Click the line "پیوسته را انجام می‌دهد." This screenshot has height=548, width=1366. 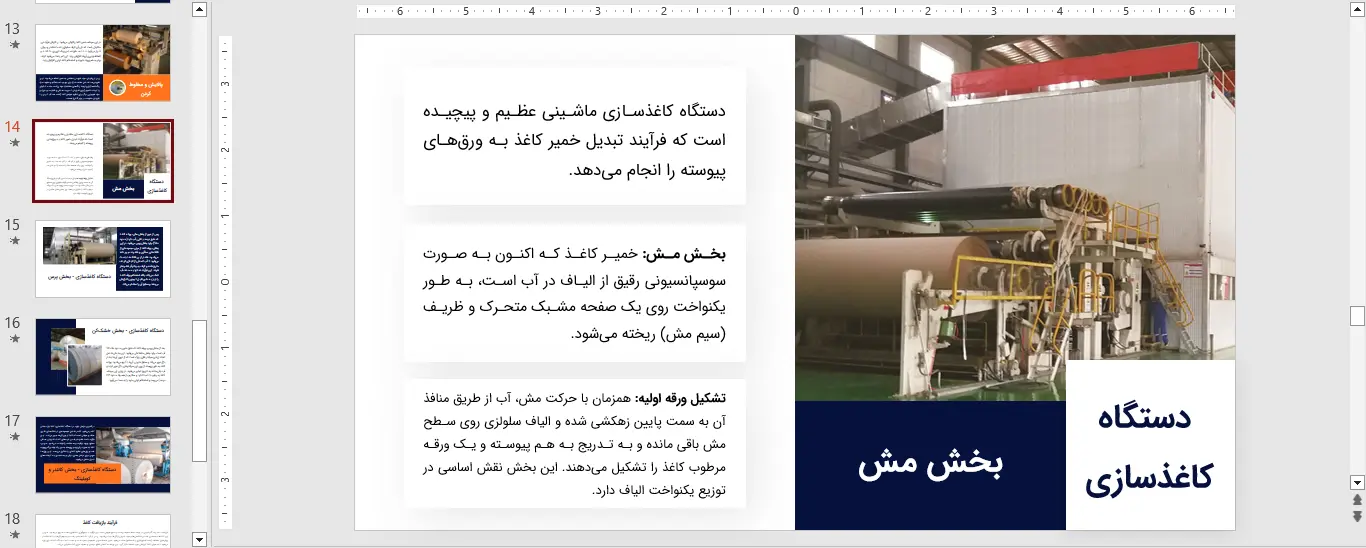point(648,170)
